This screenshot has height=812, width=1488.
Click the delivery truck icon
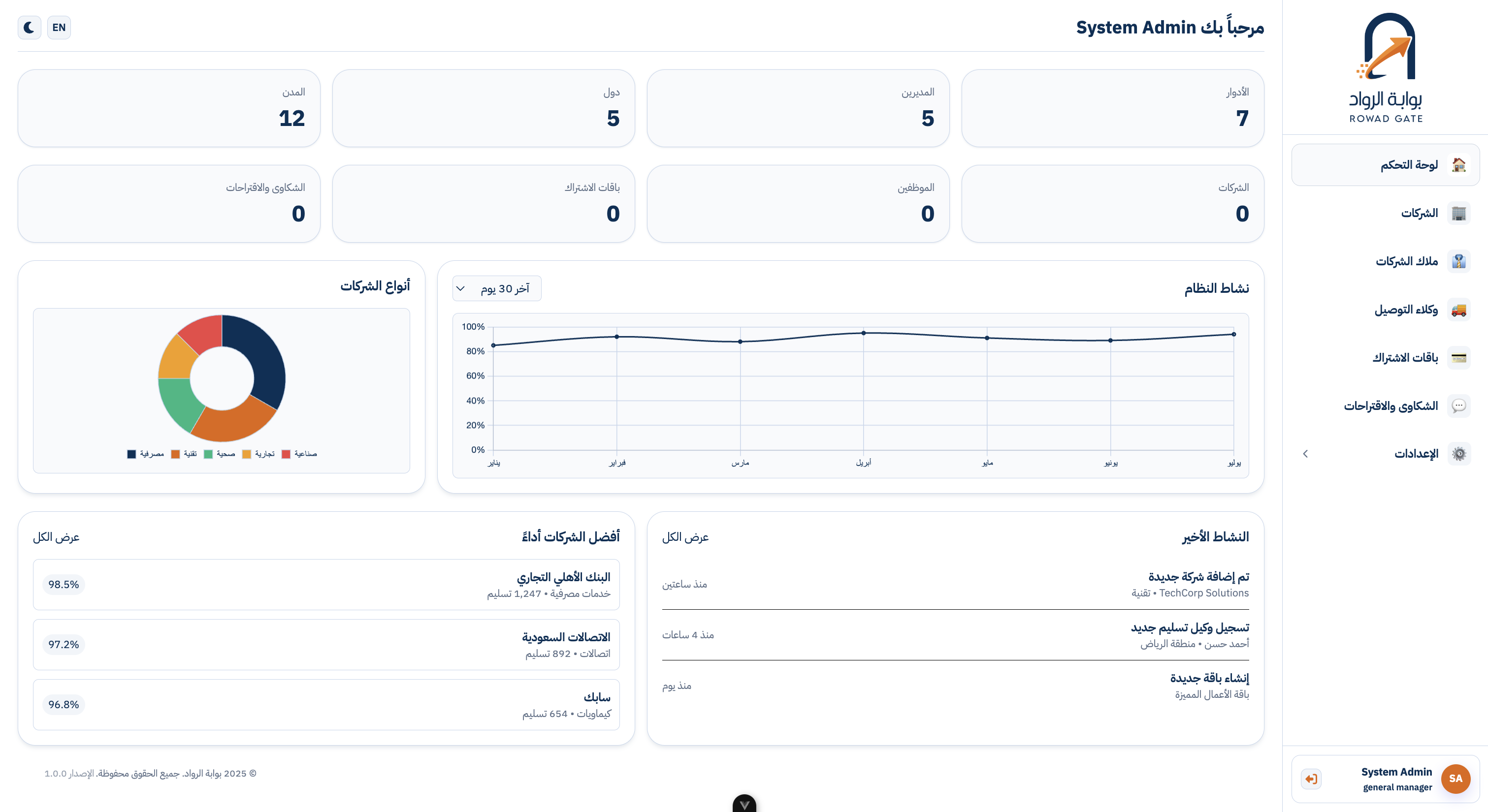(x=1458, y=310)
